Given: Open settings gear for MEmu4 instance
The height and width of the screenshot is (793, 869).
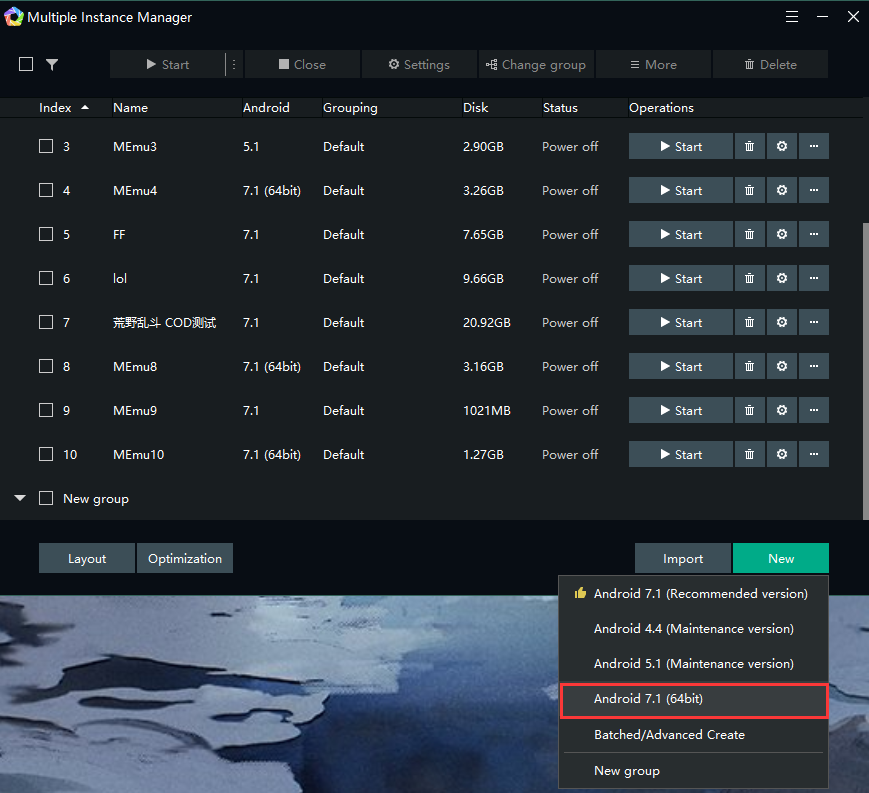Looking at the screenshot, I should (x=782, y=191).
